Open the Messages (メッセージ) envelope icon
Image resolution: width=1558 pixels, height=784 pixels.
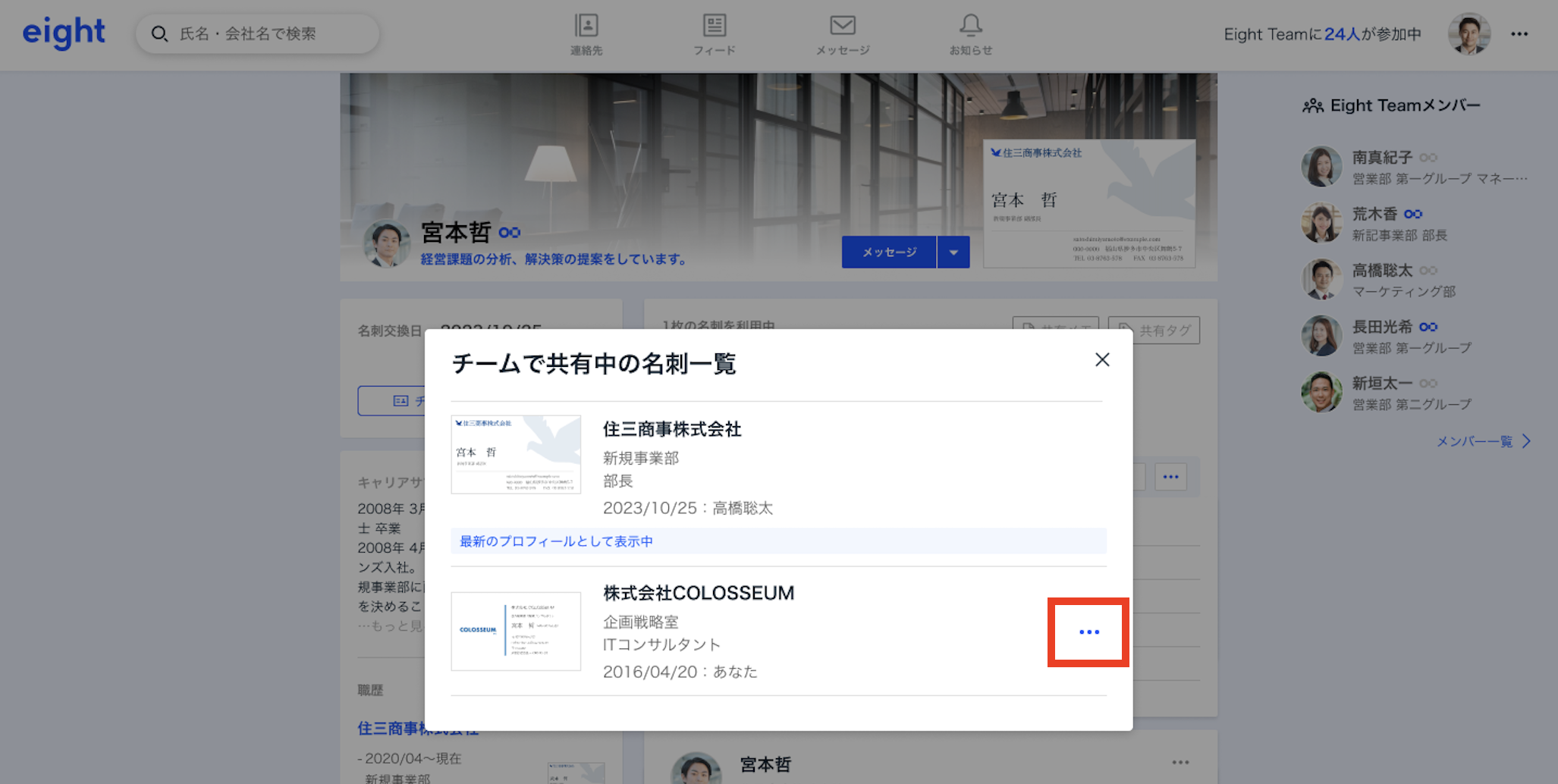(x=842, y=34)
